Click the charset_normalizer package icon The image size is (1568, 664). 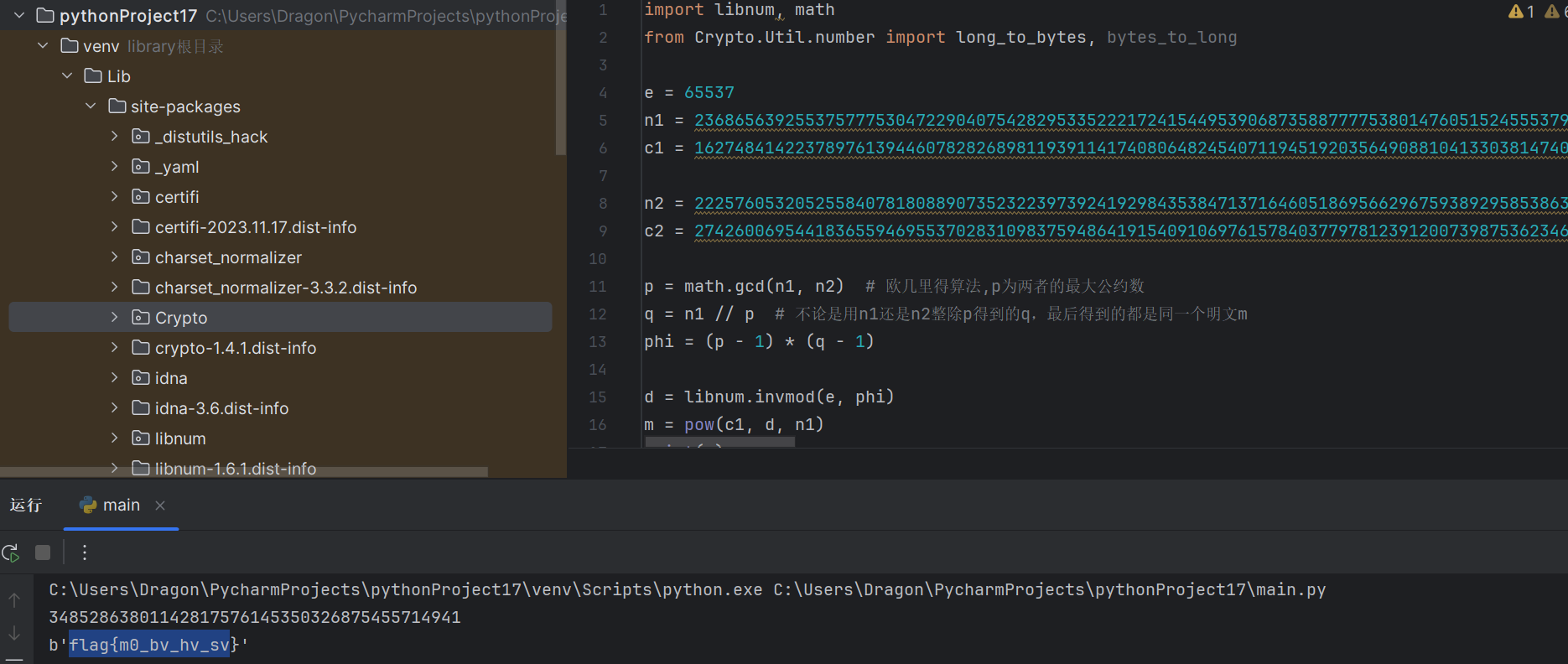(x=141, y=257)
